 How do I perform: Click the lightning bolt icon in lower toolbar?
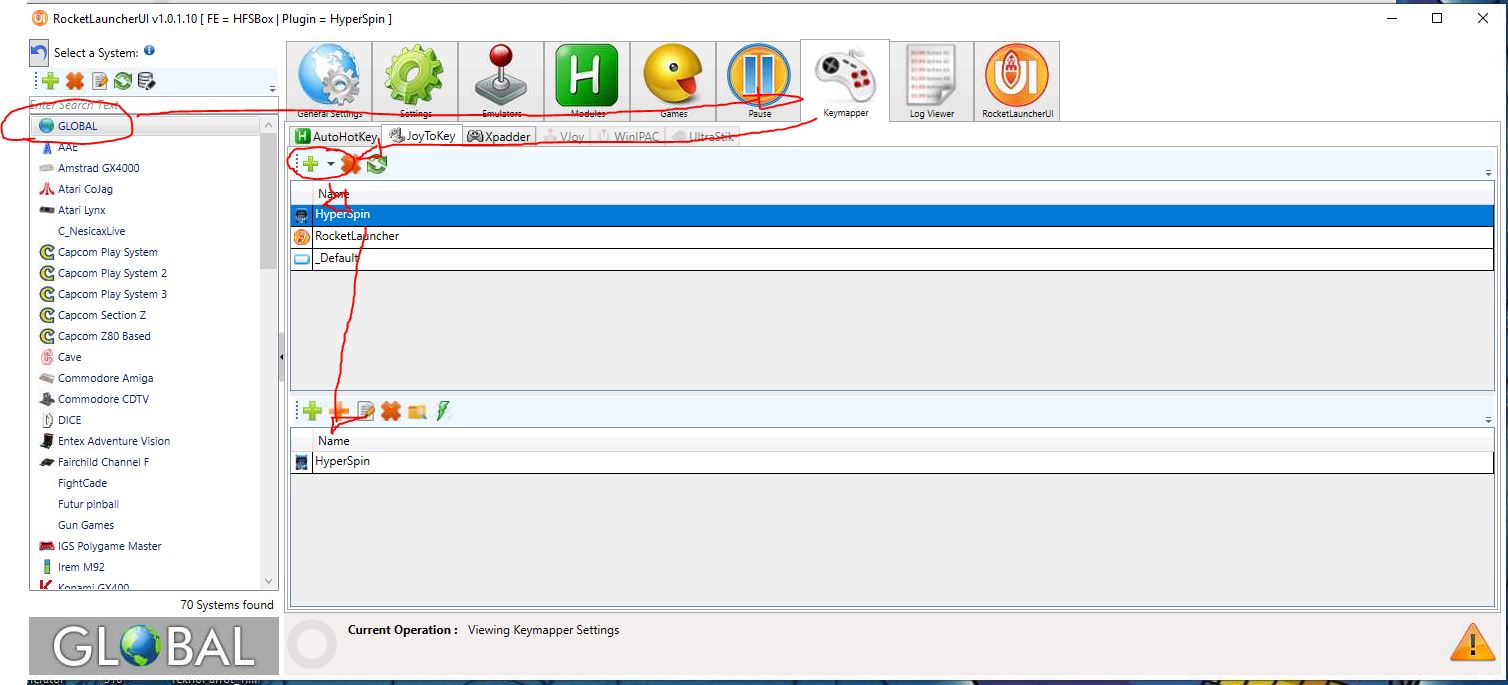tap(443, 410)
